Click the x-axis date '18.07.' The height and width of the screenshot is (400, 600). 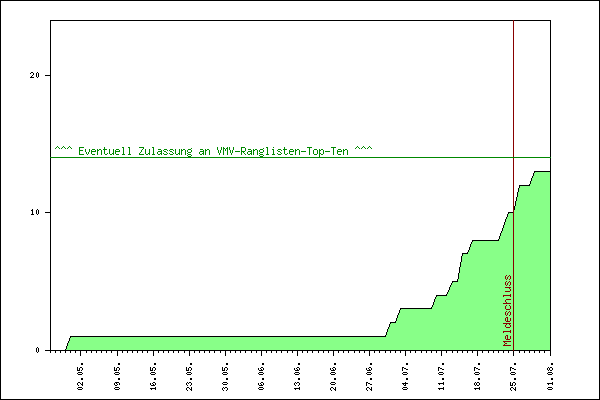pyautogui.click(x=478, y=377)
